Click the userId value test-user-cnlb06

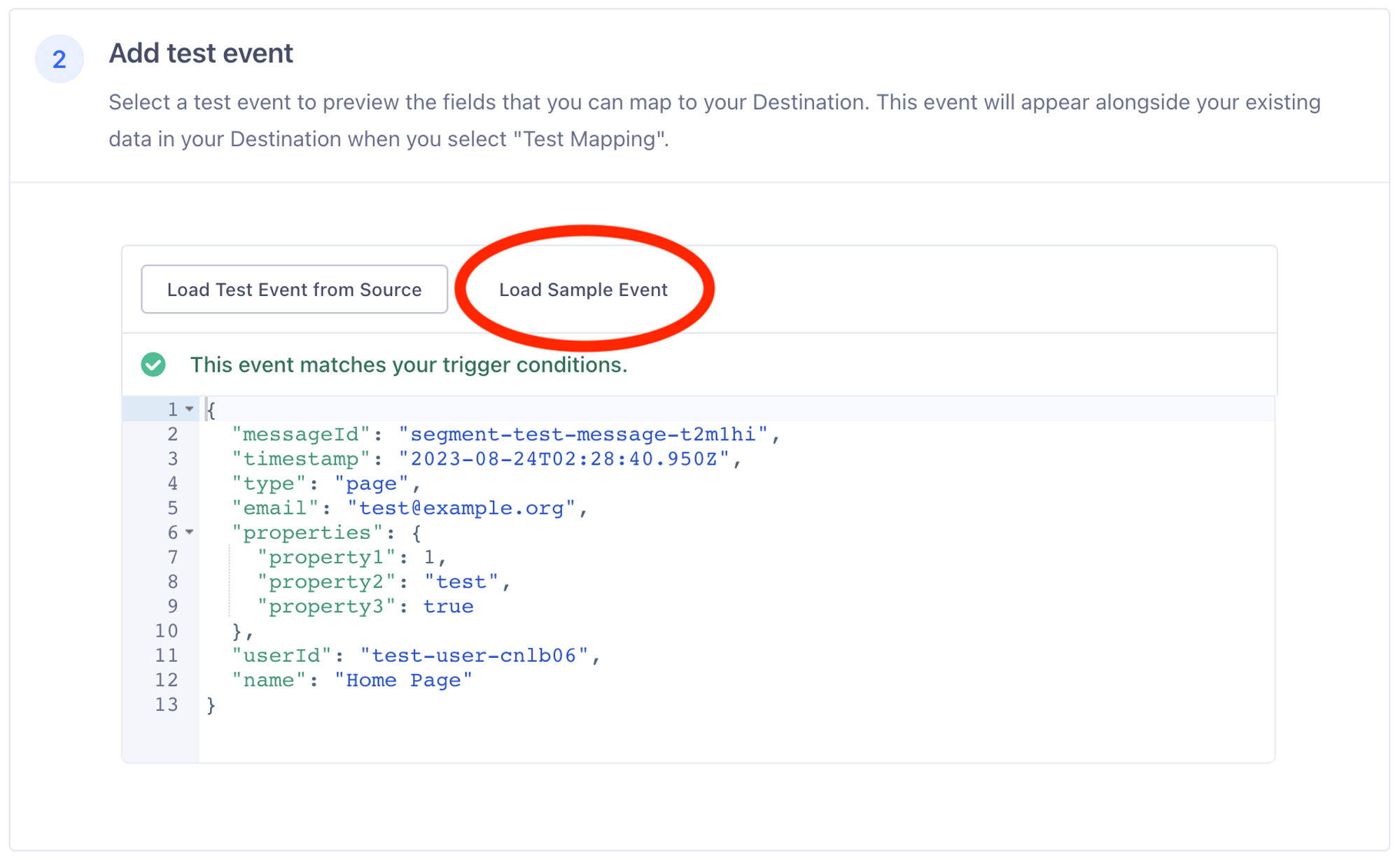coord(474,656)
